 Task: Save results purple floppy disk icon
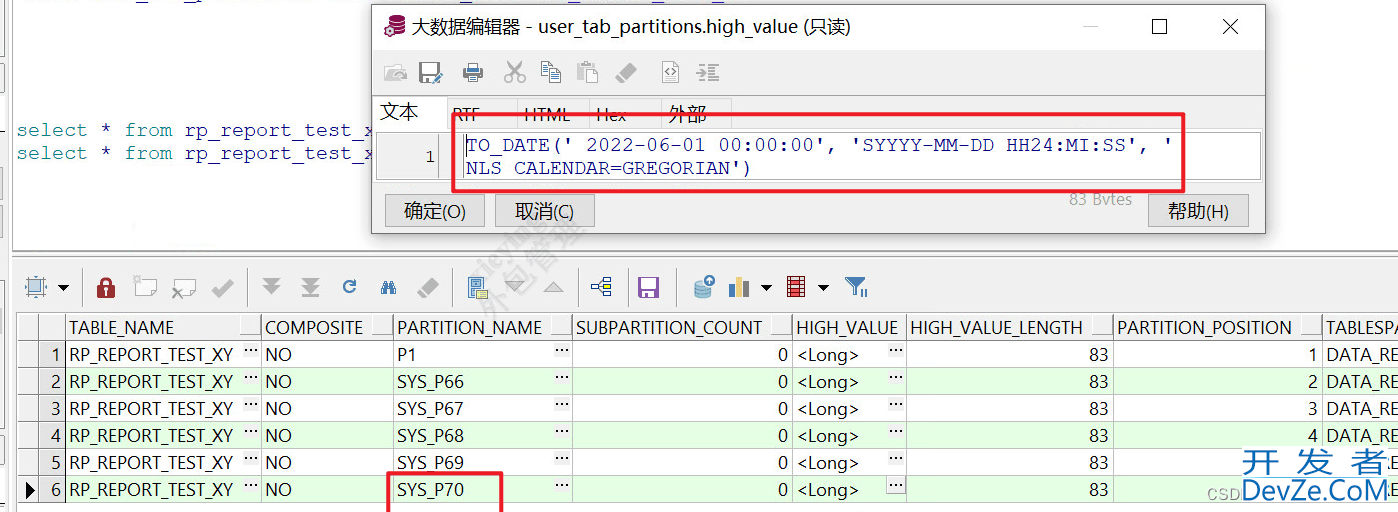pyautogui.click(x=648, y=288)
